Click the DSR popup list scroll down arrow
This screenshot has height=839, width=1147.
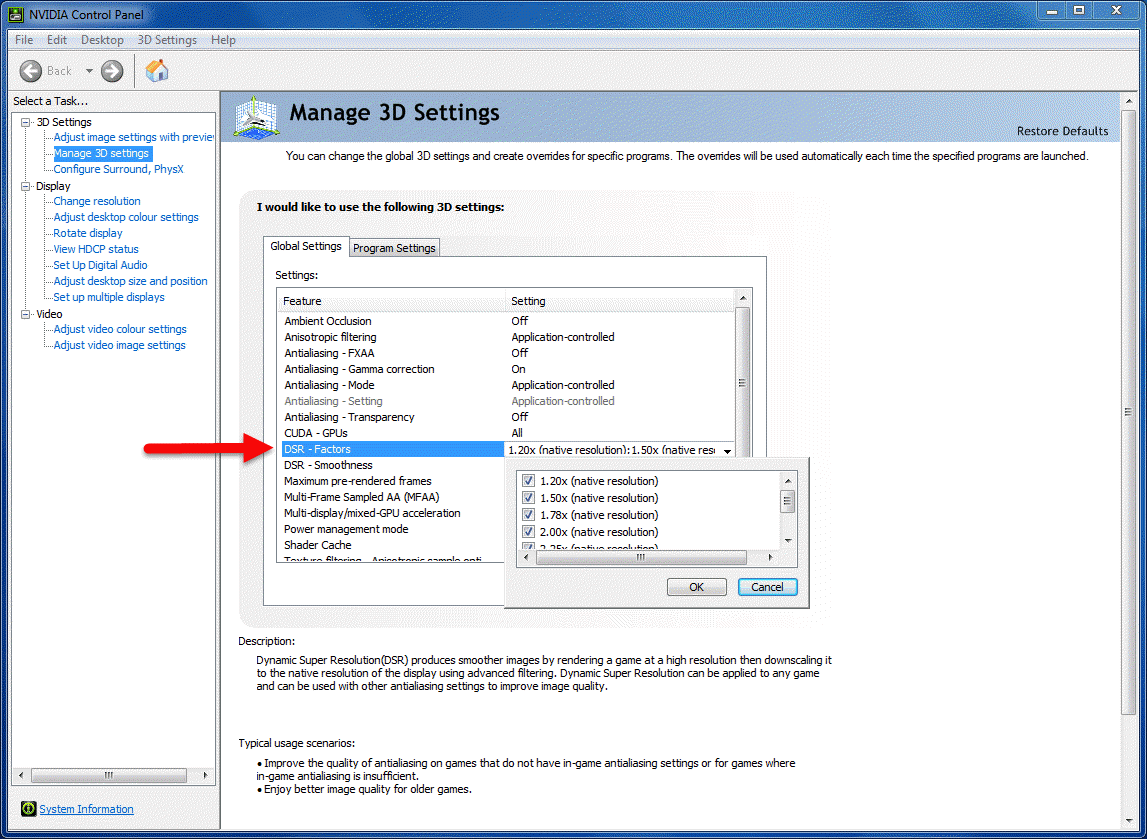[788, 541]
